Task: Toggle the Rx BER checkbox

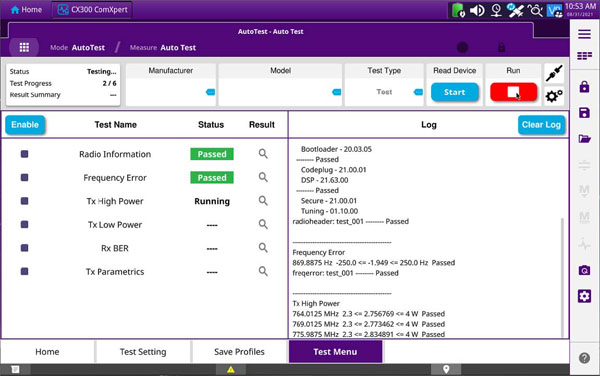Action: pyautogui.click(x=24, y=248)
